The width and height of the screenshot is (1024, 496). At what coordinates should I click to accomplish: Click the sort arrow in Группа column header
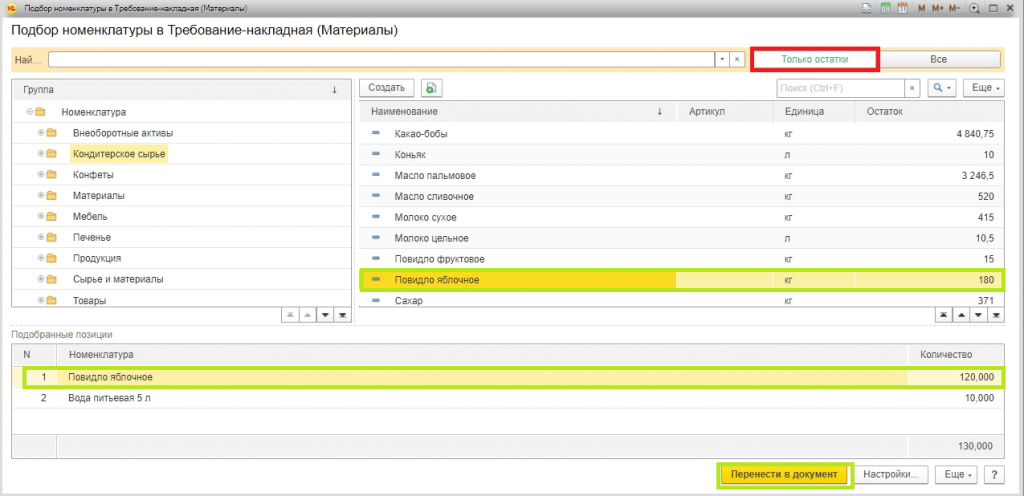pos(334,90)
